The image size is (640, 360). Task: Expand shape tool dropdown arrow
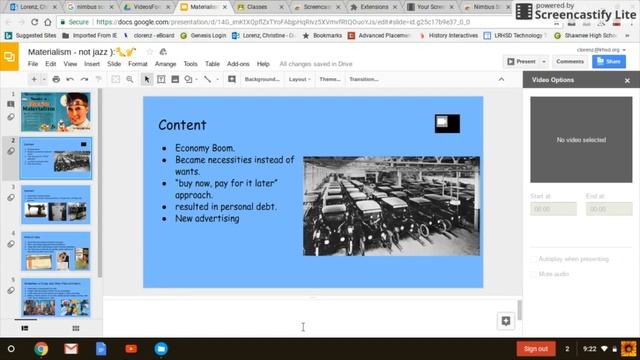click(x=196, y=79)
